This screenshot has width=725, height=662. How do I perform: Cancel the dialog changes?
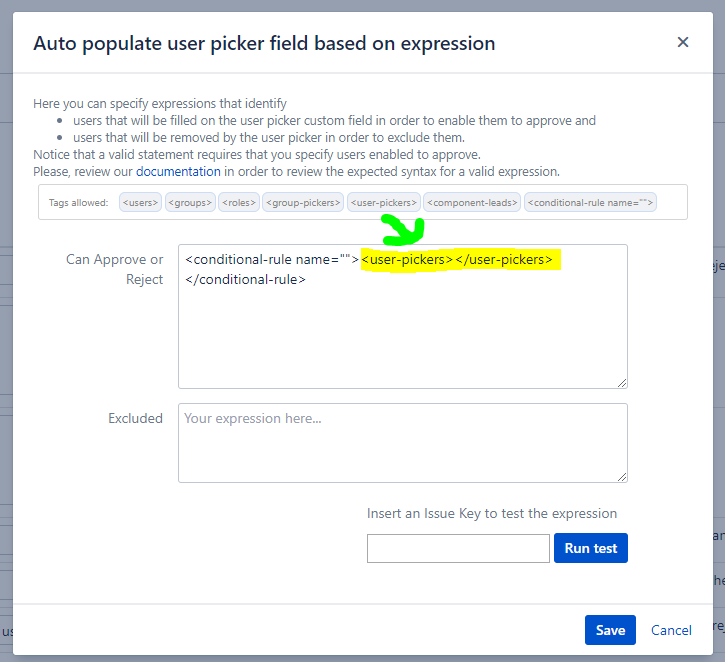click(671, 630)
